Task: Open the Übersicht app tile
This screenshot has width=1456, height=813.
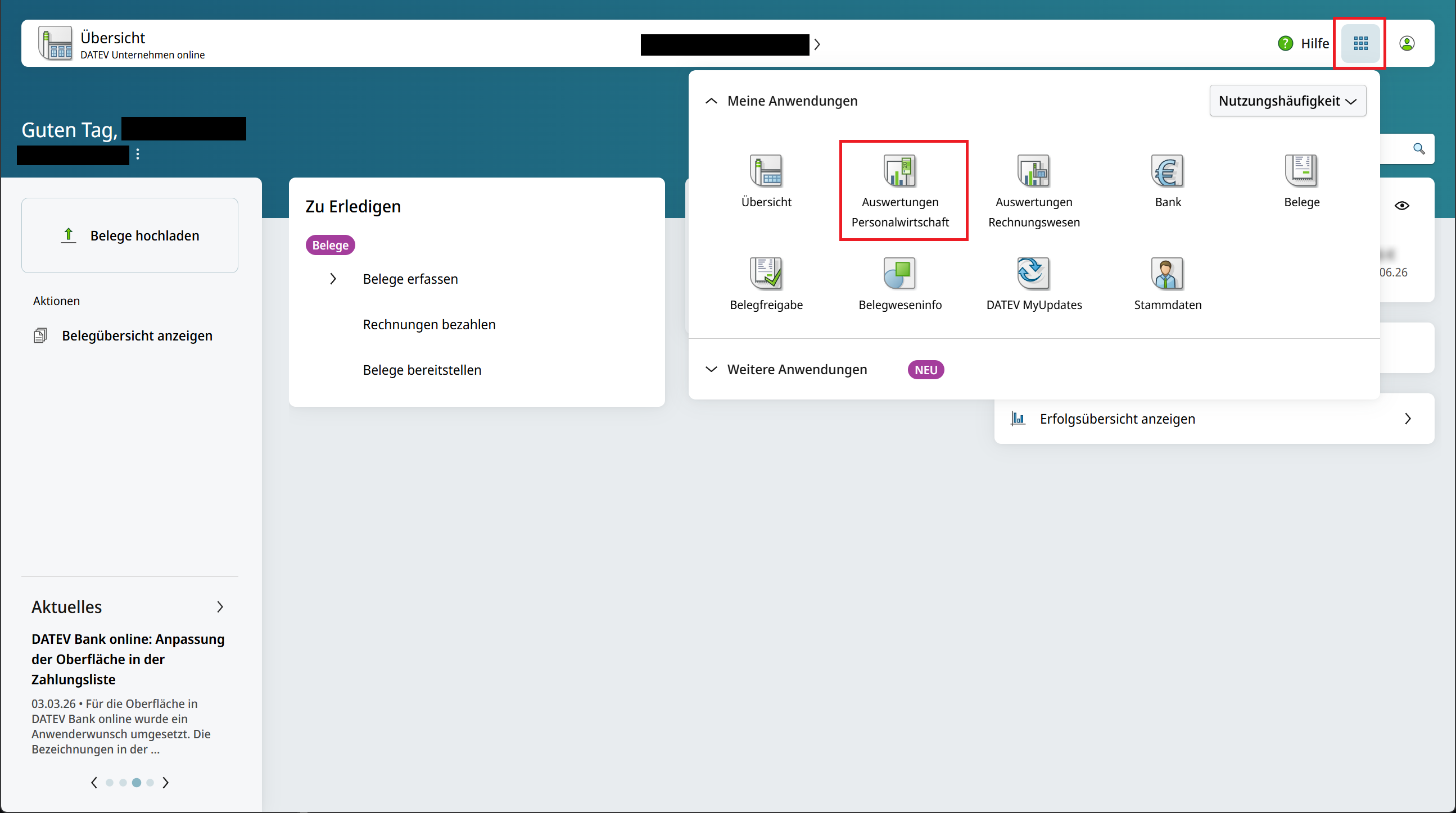Action: coord(766,182)
